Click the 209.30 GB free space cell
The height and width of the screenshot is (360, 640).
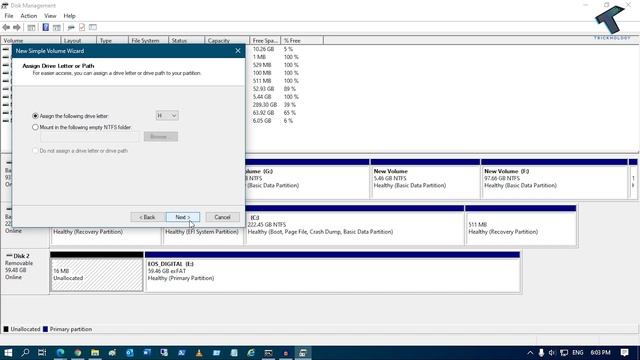tap(264, 105)
